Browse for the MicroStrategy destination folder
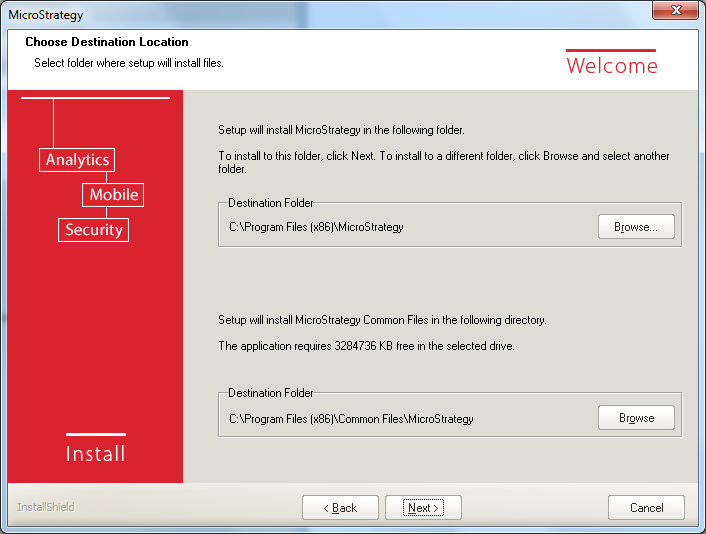Image resolution: width=706 pixels, height=534 pixels. (636, 227)
